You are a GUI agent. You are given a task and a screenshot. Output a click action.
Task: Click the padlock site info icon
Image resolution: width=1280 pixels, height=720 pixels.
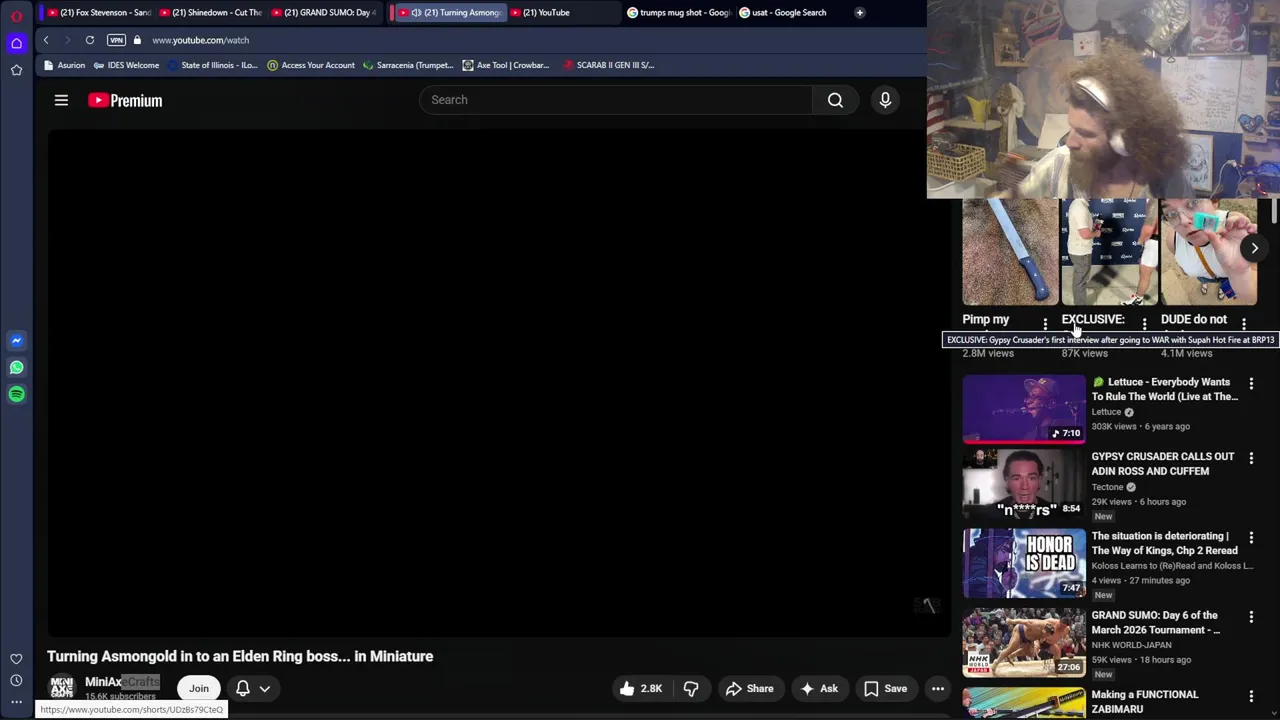(137, 40)
